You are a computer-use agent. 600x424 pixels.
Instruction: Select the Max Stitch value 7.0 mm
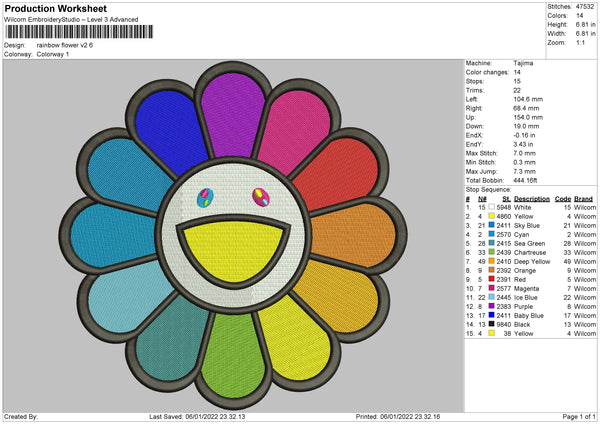[x=525, y=153]
